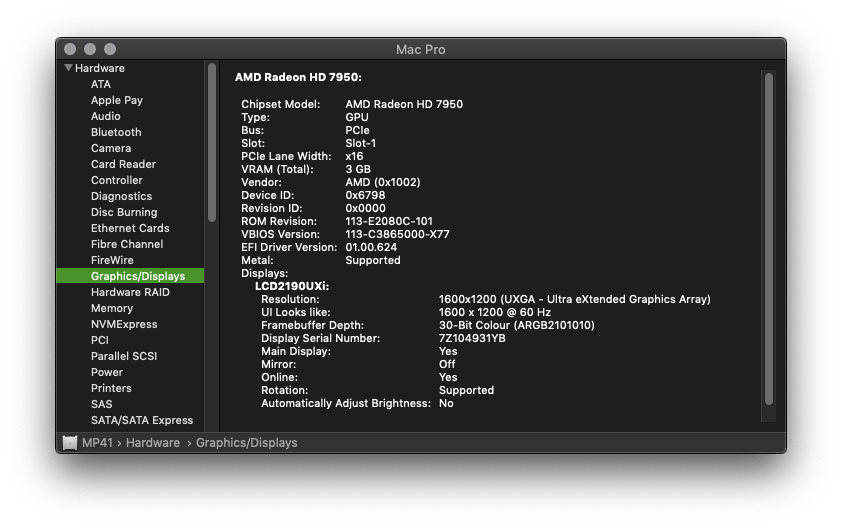Click the VBIOS Version value 113-C3865000-X77
842x527 pixels.
pos(397,234)
